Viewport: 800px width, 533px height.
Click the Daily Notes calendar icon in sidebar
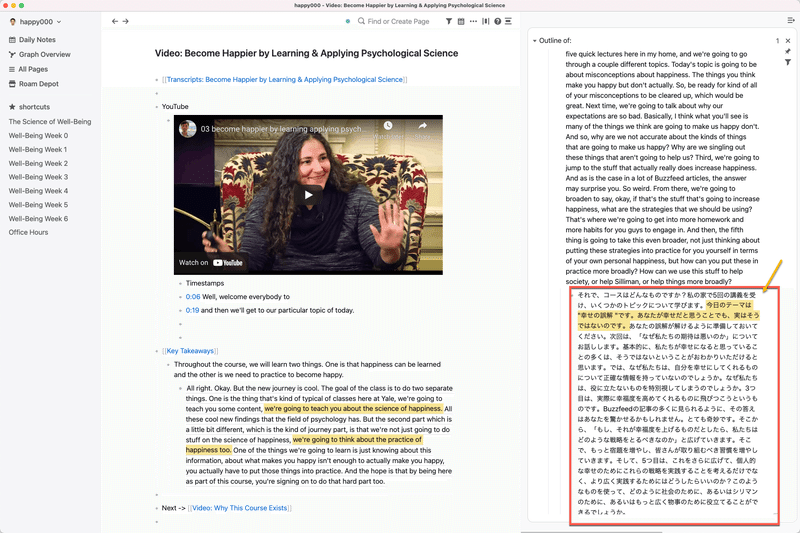click(x=12, y=40)
